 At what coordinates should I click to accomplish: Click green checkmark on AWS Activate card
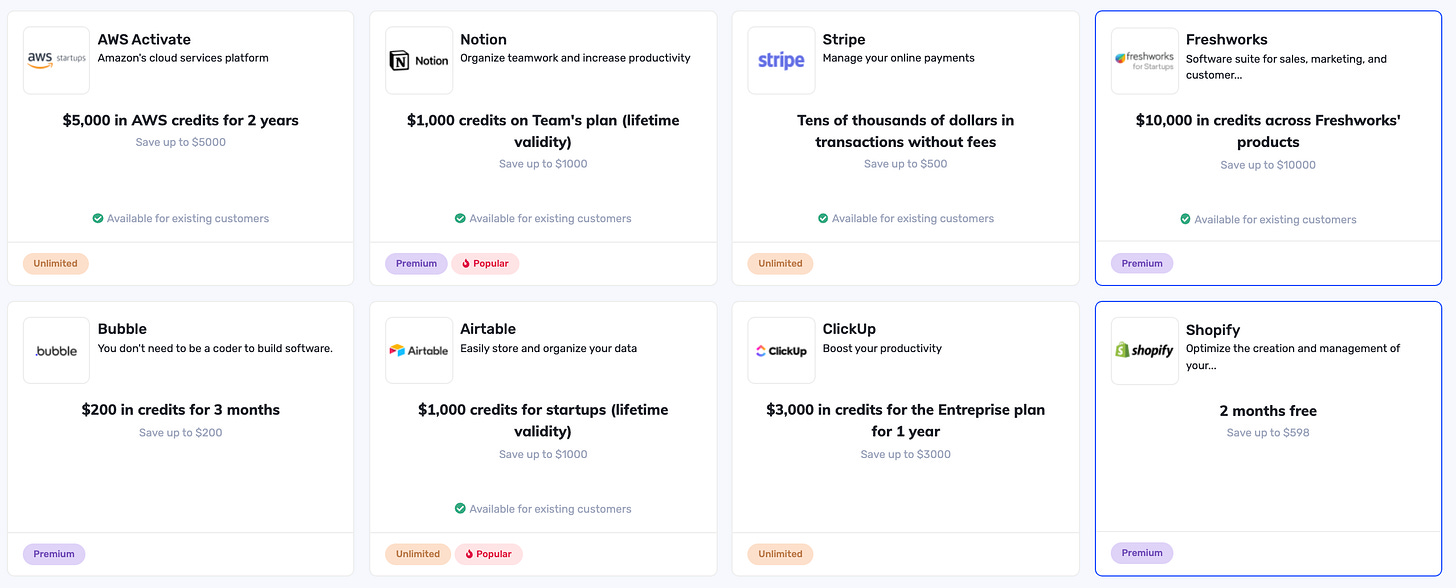(x=98, y=218)
